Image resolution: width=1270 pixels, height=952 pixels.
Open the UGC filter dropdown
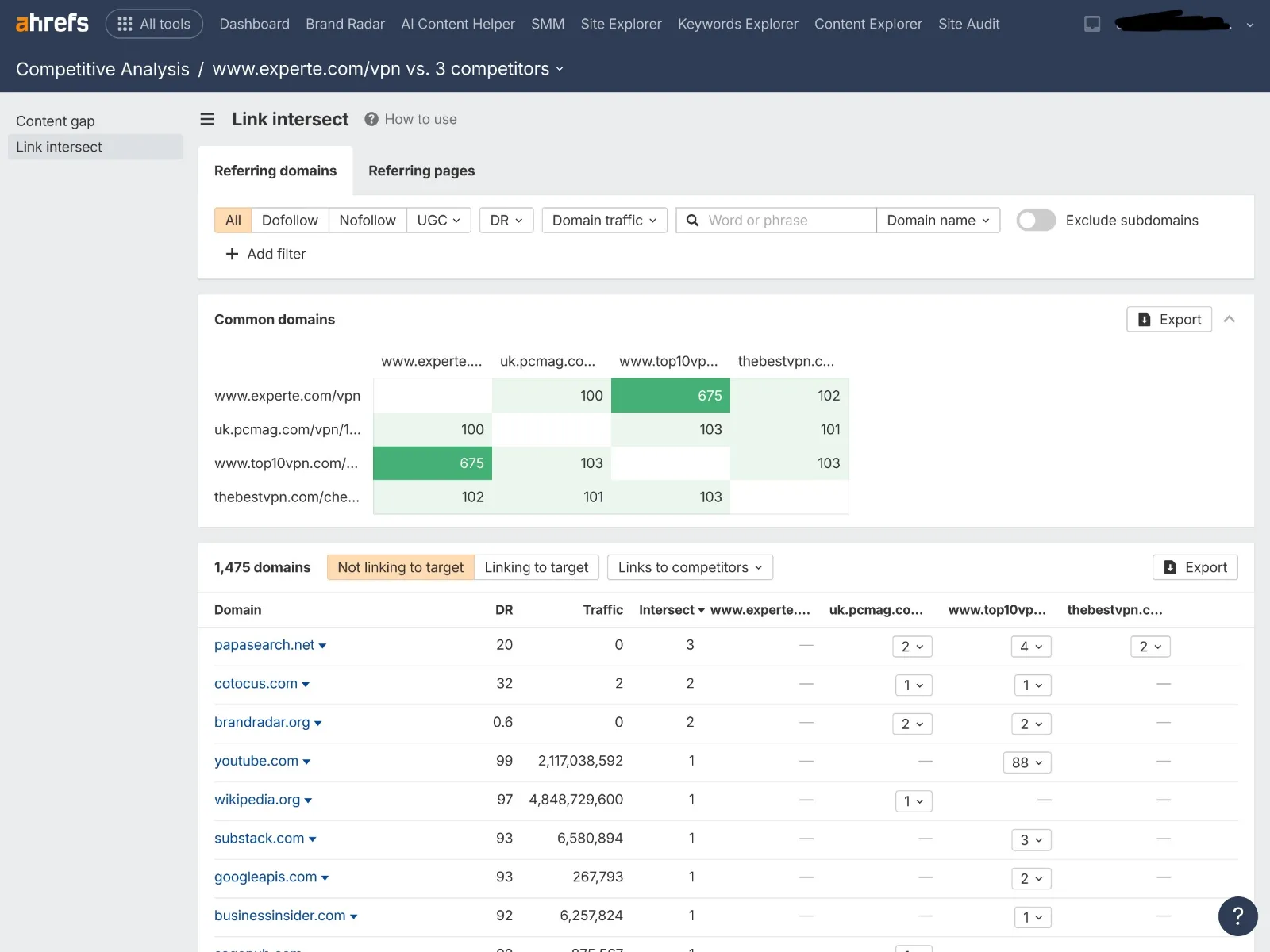pyautogui.click(x=439, y=220)
